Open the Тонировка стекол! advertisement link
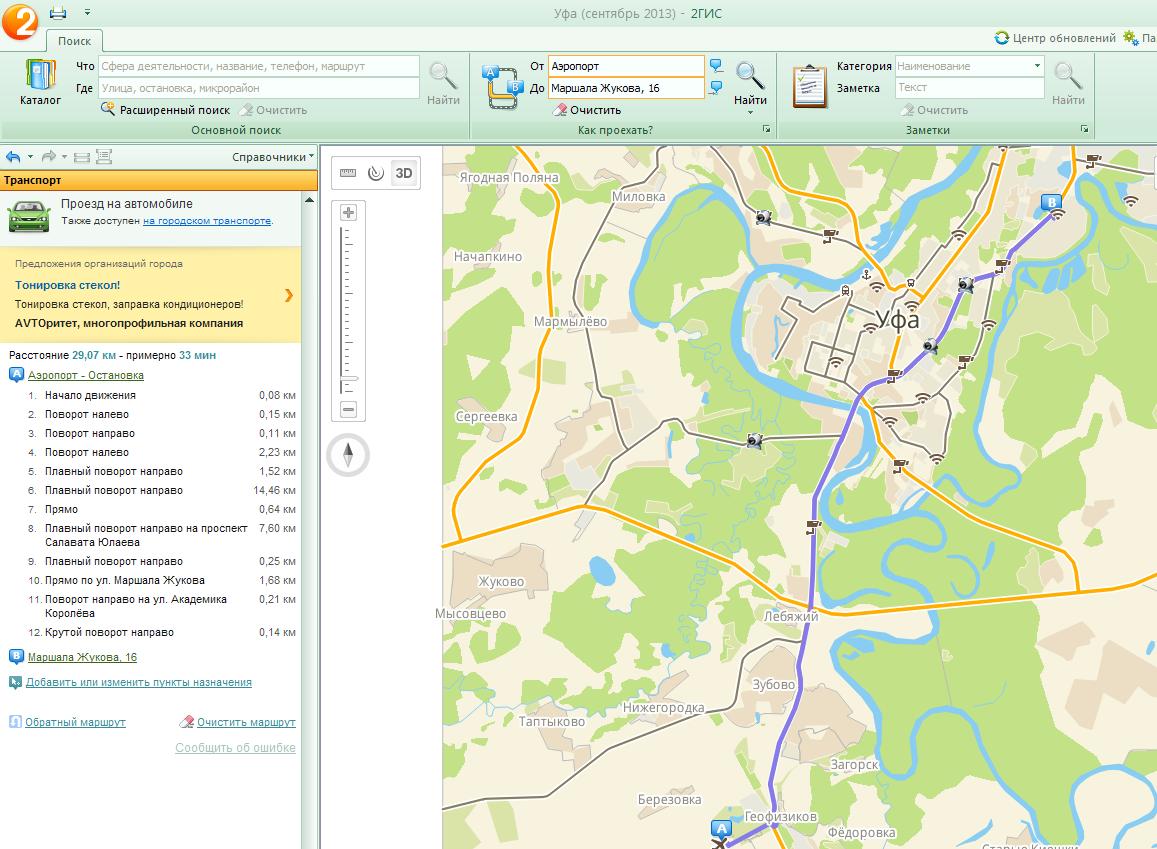 pyautogui.click(x=67, y=285)
